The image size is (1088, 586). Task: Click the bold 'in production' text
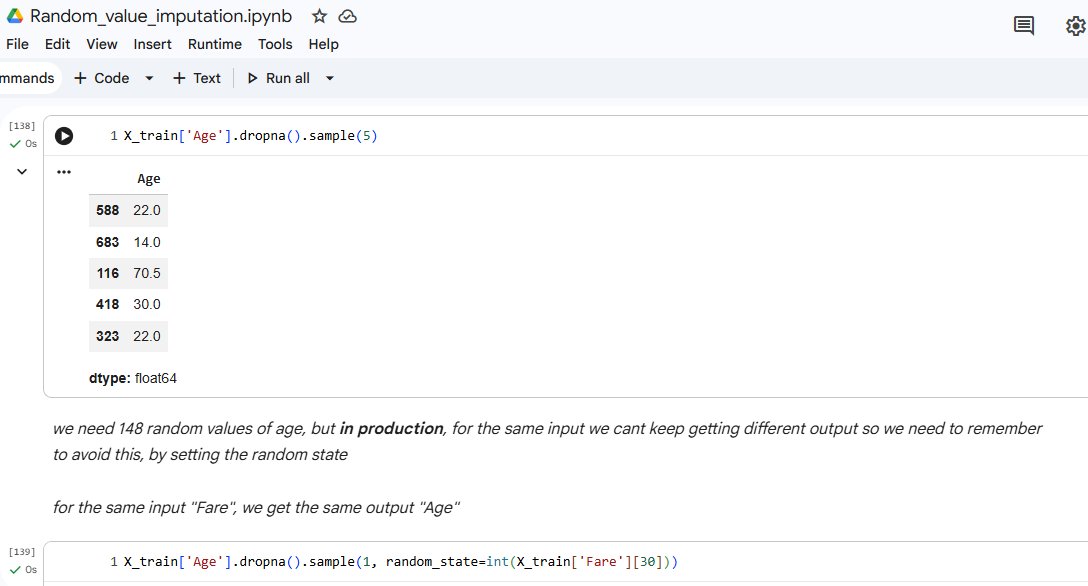tap(391, 429)
